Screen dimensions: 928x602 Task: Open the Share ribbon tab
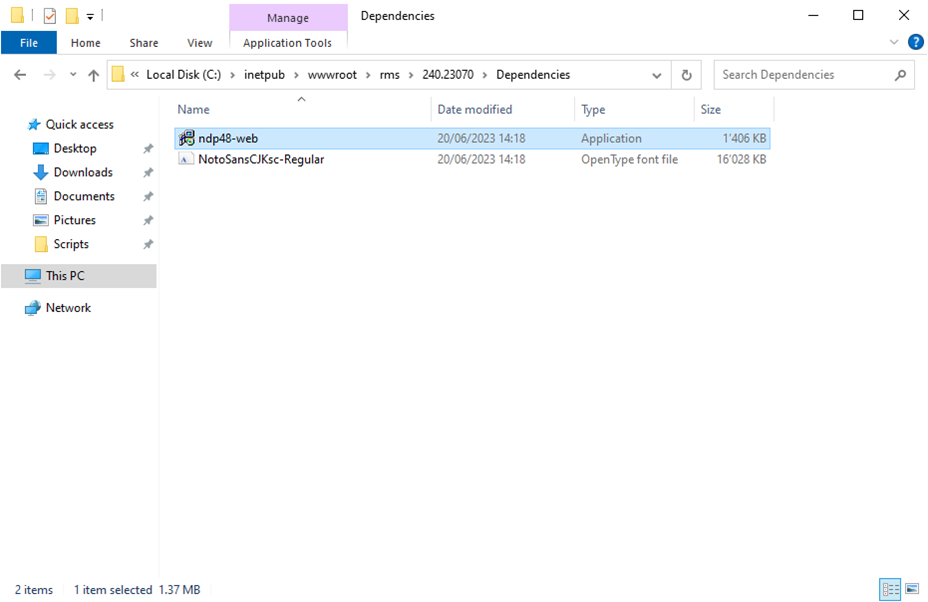pyautogui.click(x=144, y=43)
